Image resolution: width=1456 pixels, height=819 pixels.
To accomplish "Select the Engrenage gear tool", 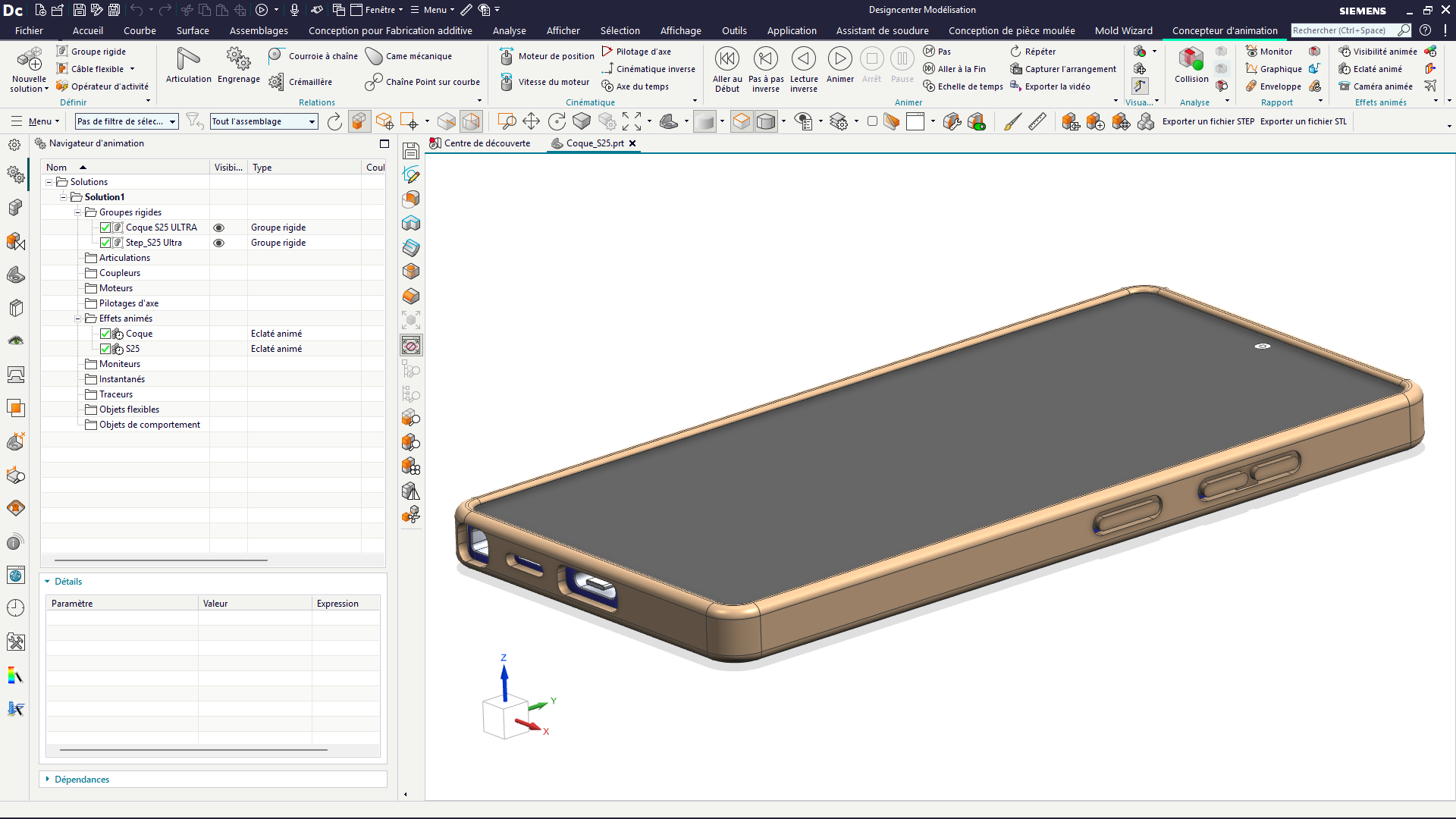I will pyautogui.click(x=238, y=64).
